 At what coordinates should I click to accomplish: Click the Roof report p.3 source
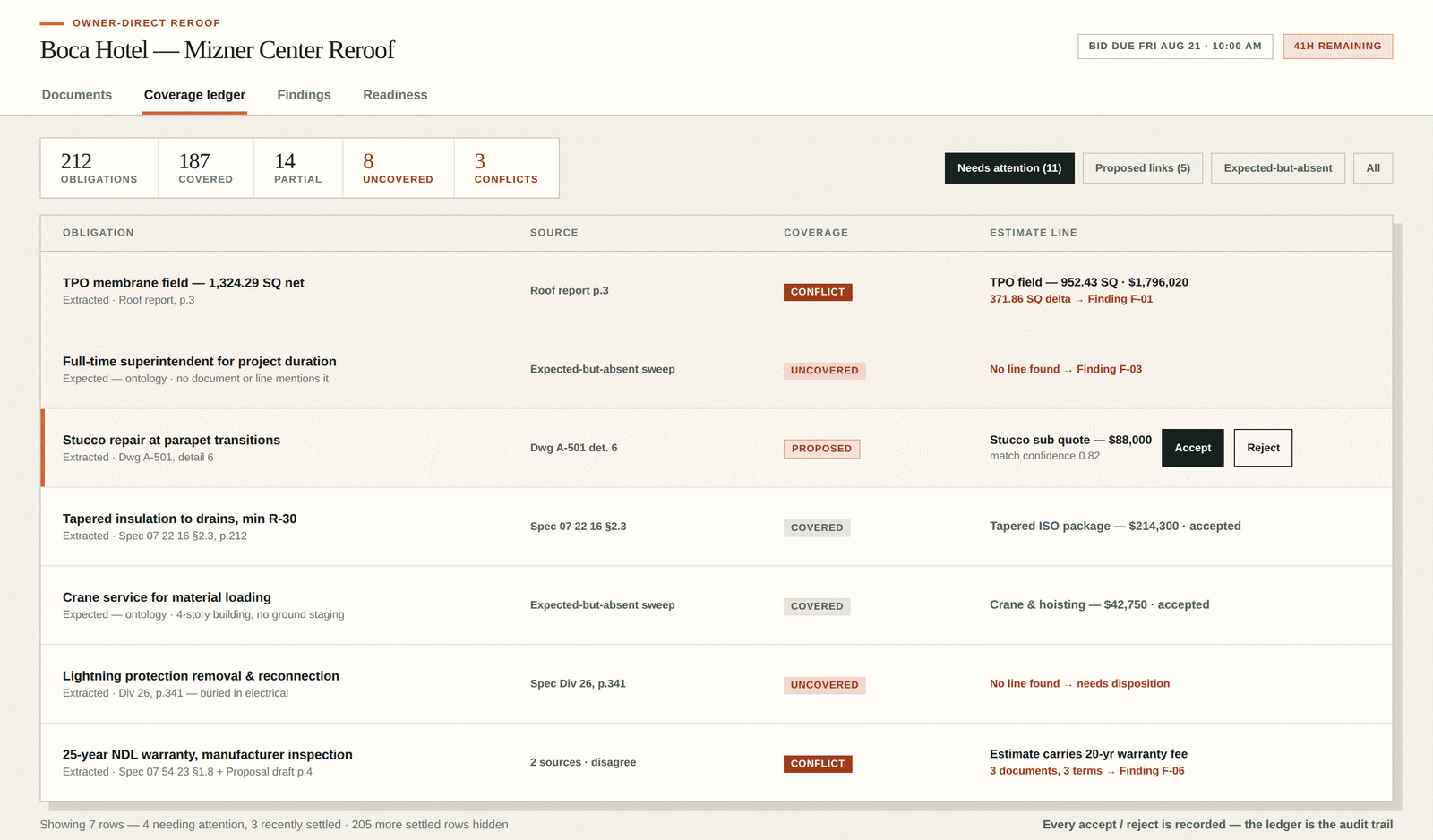pos(570,290)
